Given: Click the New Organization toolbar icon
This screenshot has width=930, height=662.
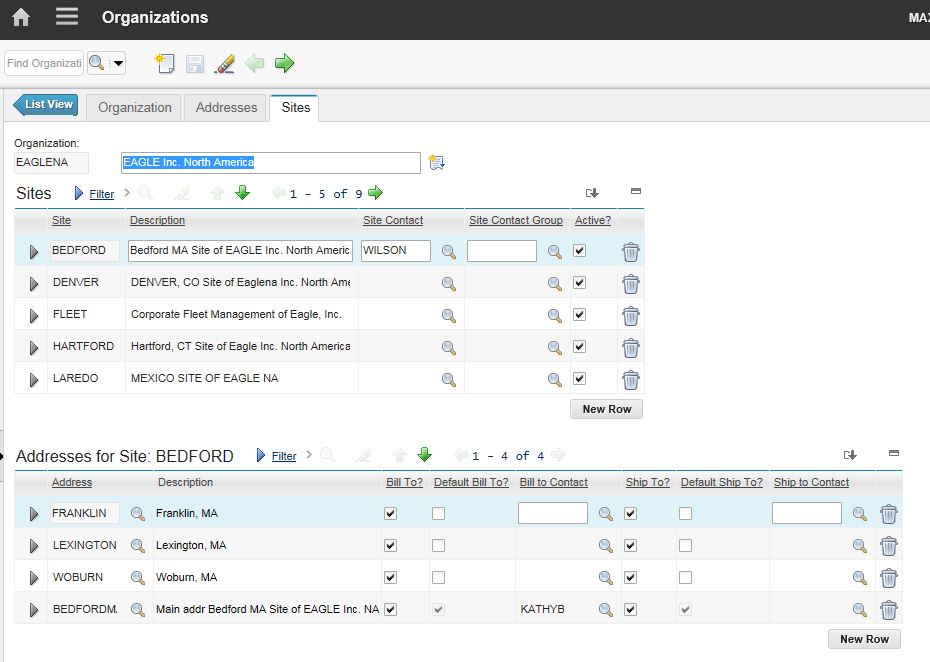Looking at the screenshot, I should click(x=164, y=63).
